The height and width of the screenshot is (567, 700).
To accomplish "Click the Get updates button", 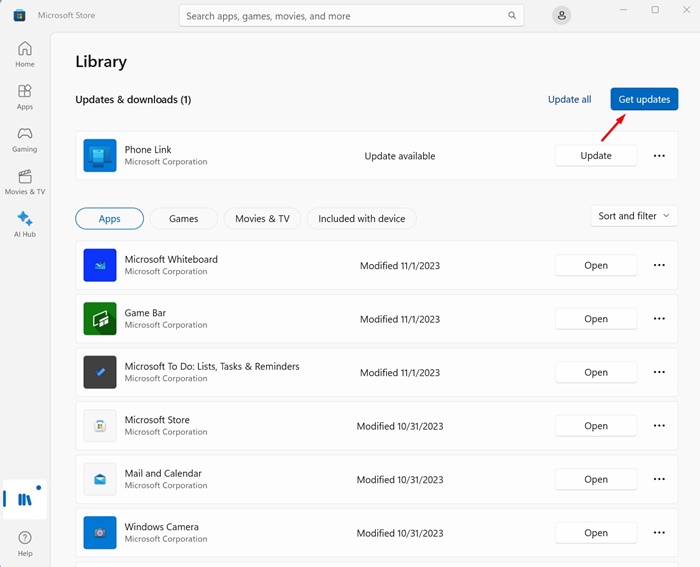I will tap(644, 99).
